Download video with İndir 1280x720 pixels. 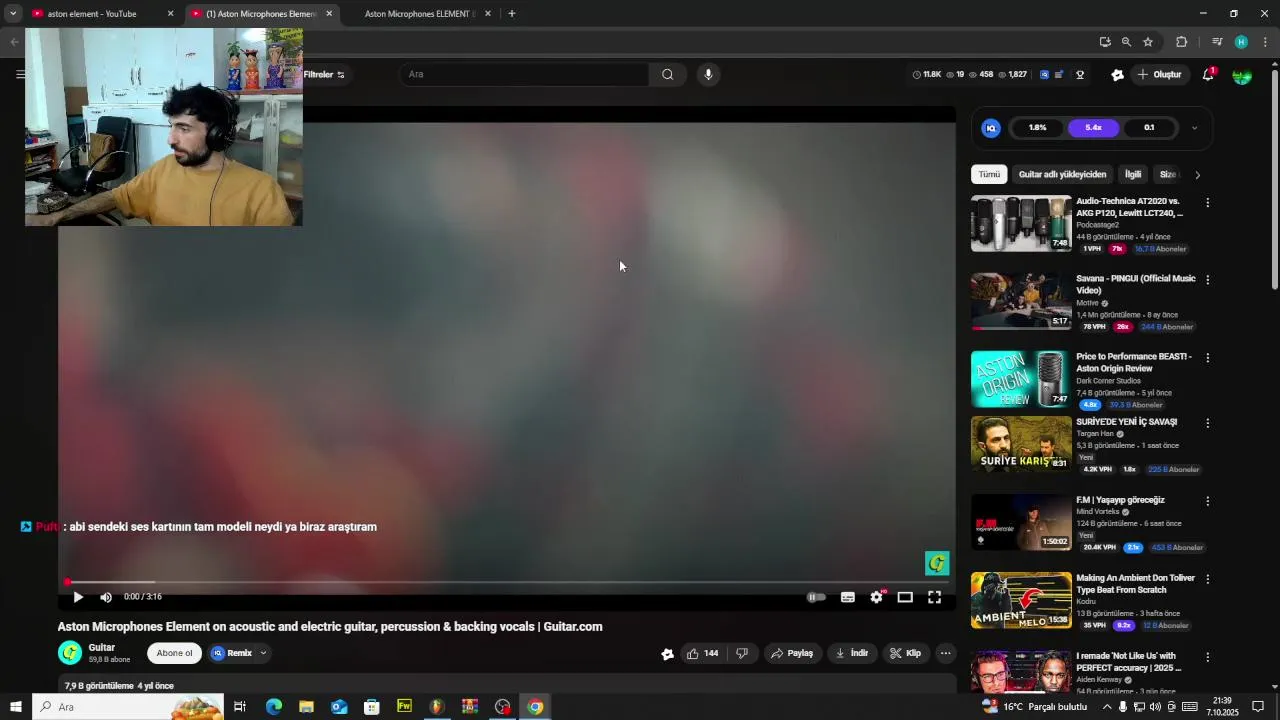pos(852,653)
